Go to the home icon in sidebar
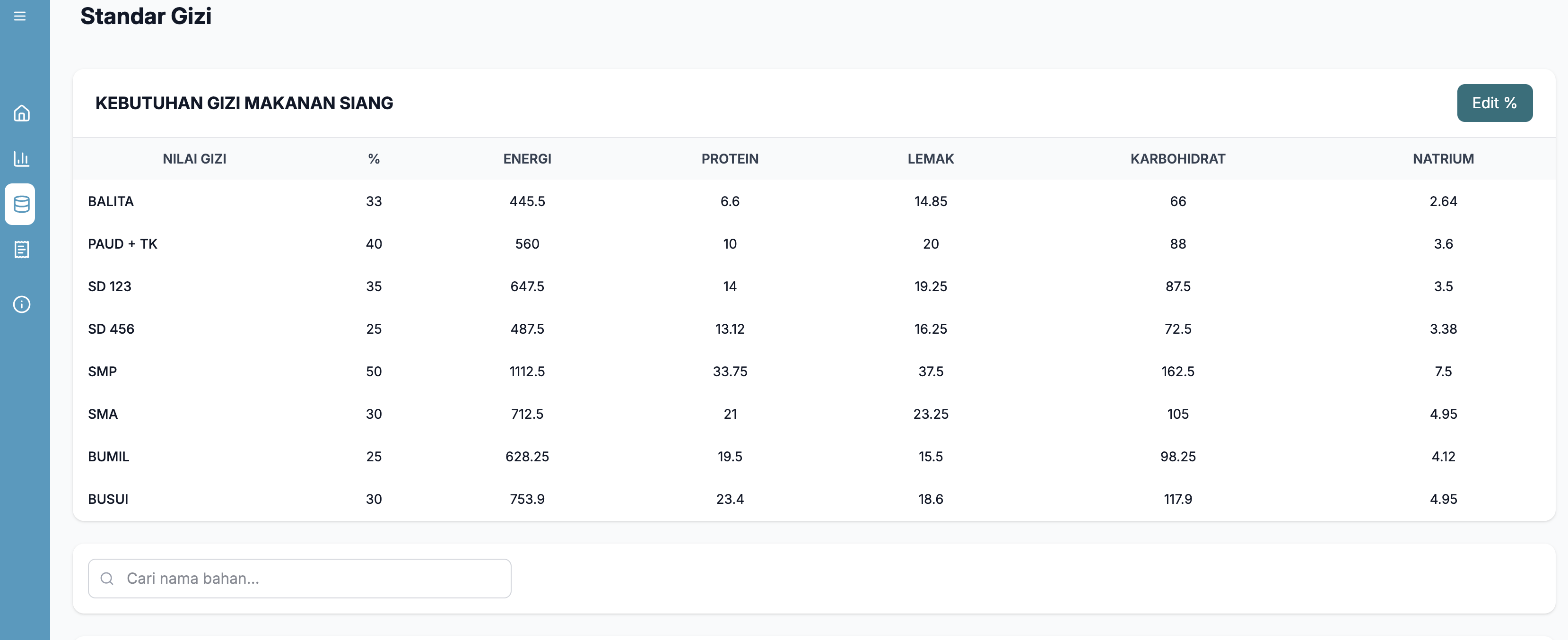The image size is (1568, 640). pos(21,113)
